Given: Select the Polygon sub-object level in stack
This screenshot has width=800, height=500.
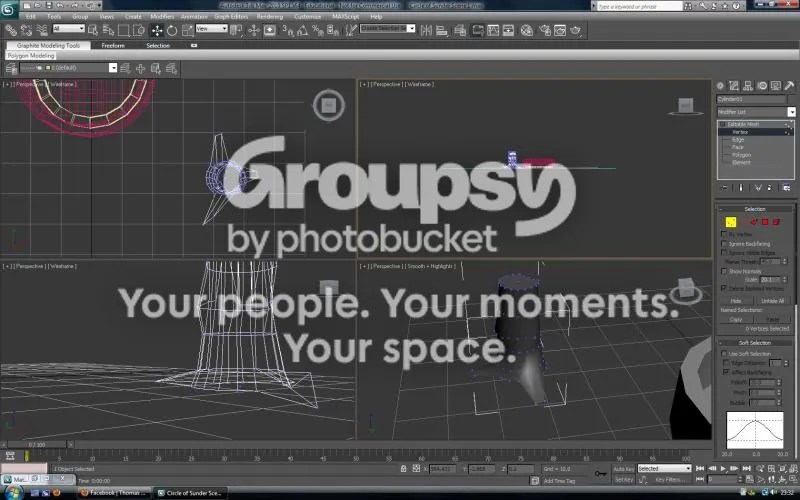Looking at the screenshot, I should 741,155.
